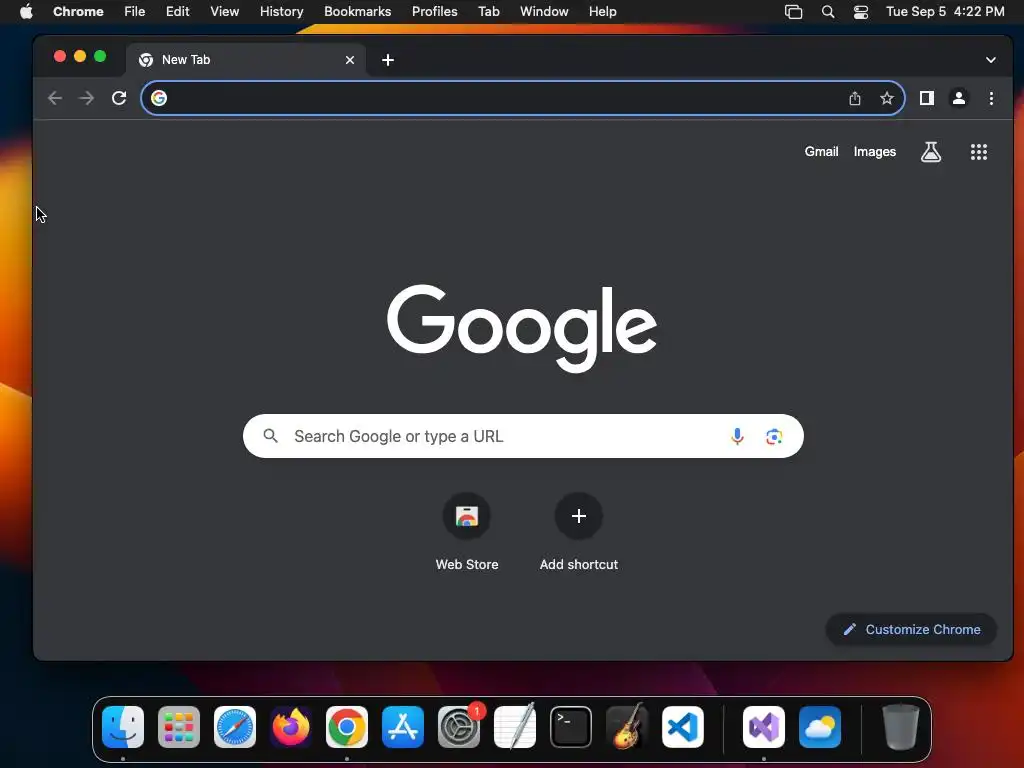Open the Help menu
The image size is (1024, 768).
click(x=602, y=11)
